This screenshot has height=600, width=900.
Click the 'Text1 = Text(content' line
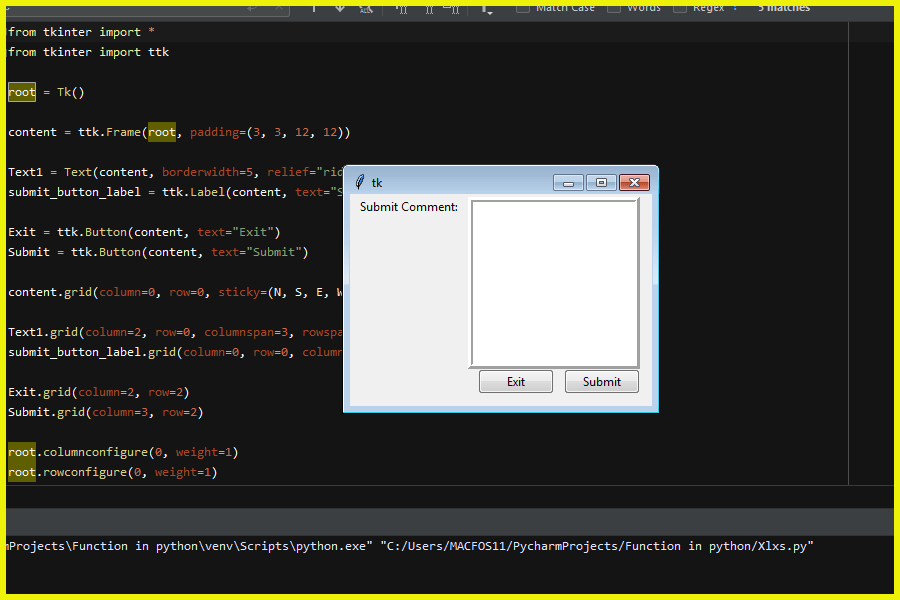pos(175,172)
